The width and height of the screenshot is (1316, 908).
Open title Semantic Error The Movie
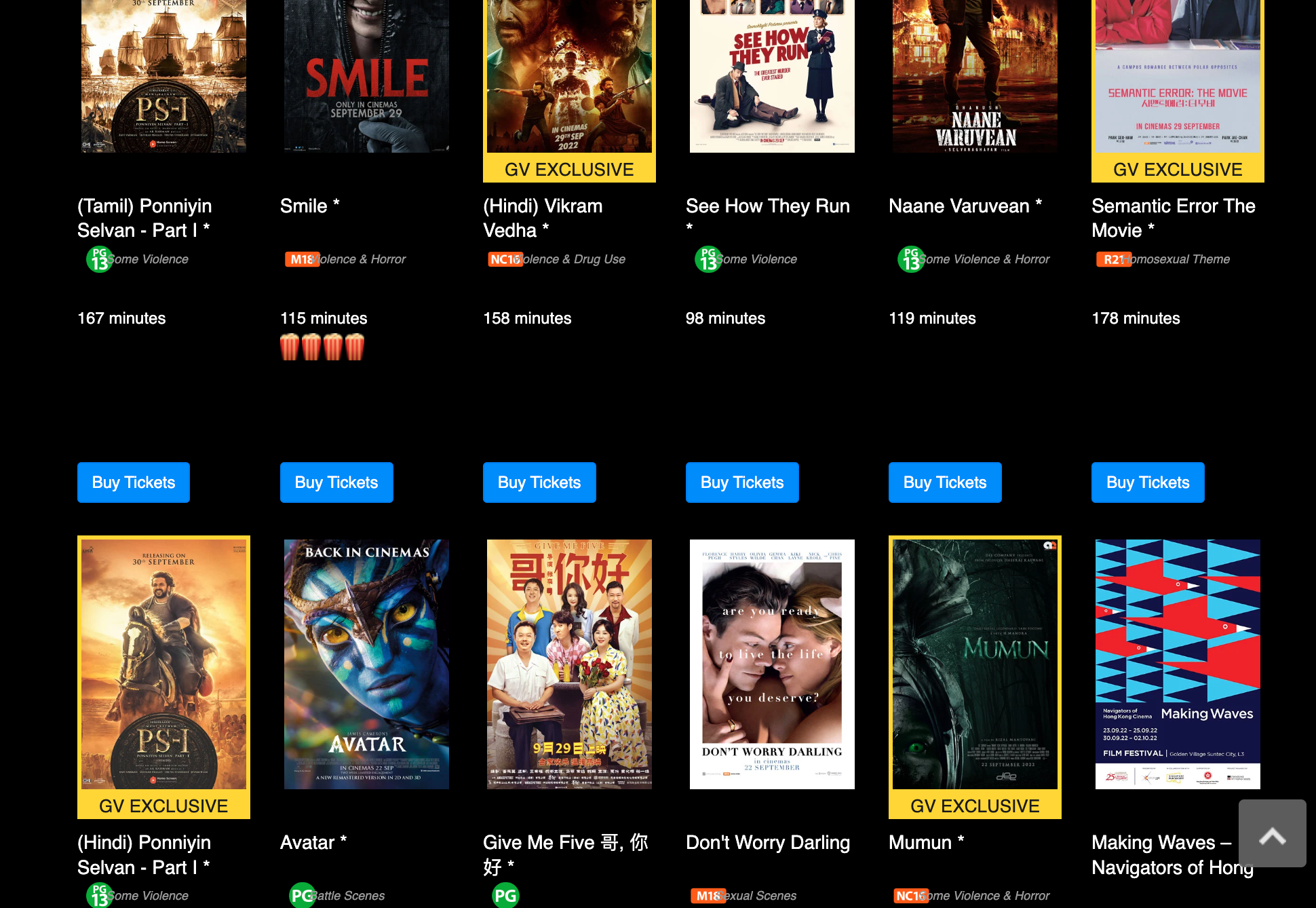coord(1174,218)
